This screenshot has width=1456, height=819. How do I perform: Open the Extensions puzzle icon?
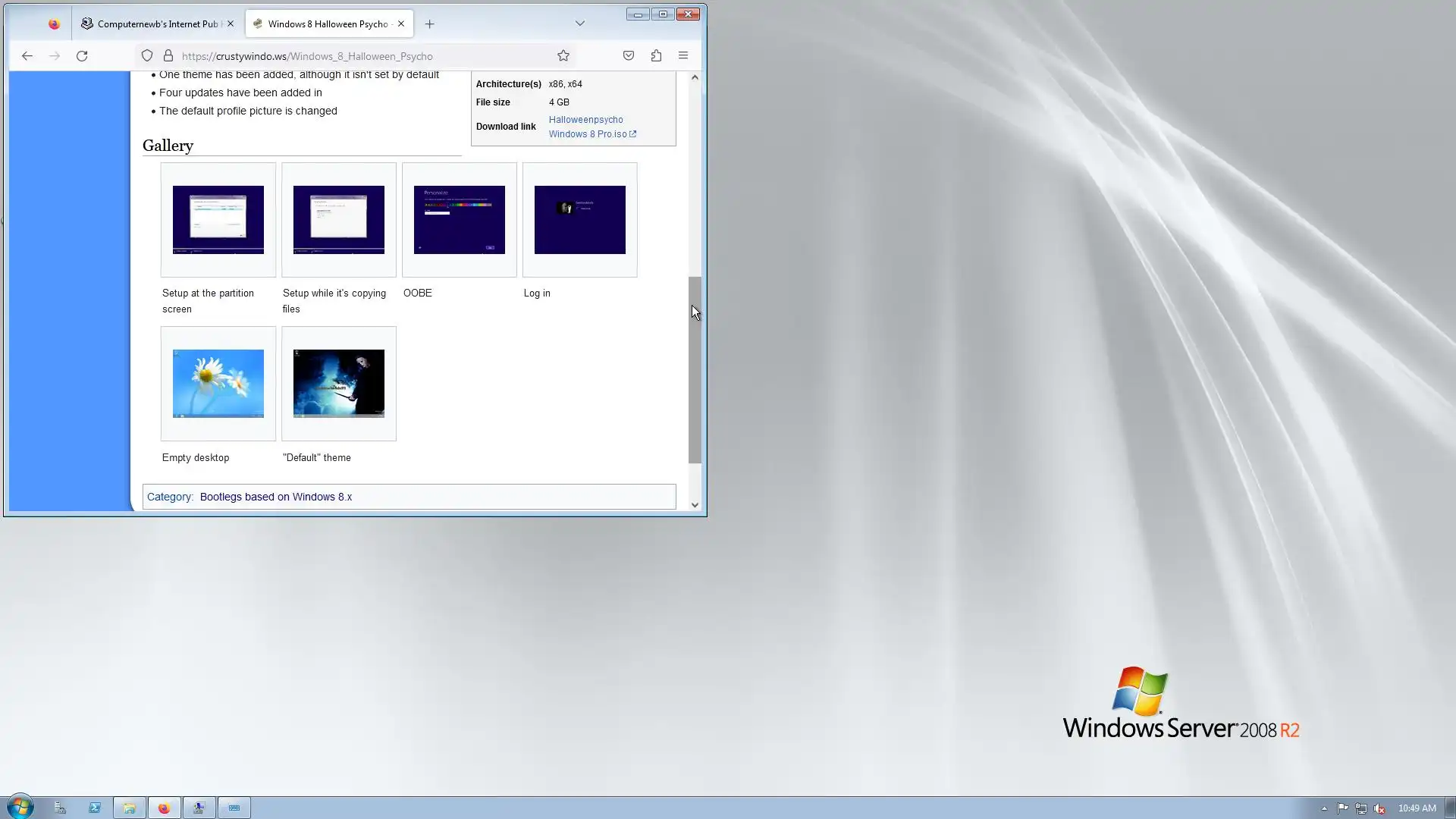(x=656, y=55)
